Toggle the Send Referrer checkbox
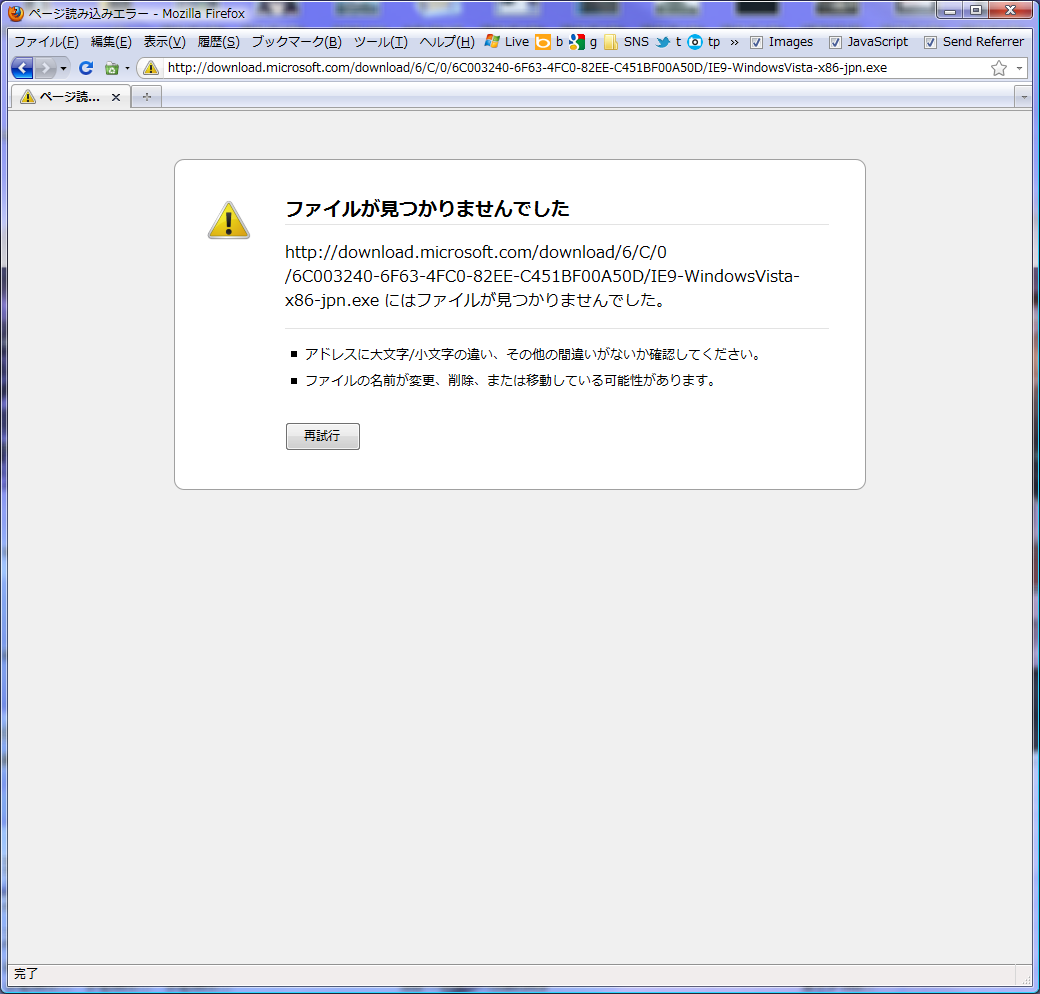The height and width of the screenshot is (994, 1040). tap(931, 42)
